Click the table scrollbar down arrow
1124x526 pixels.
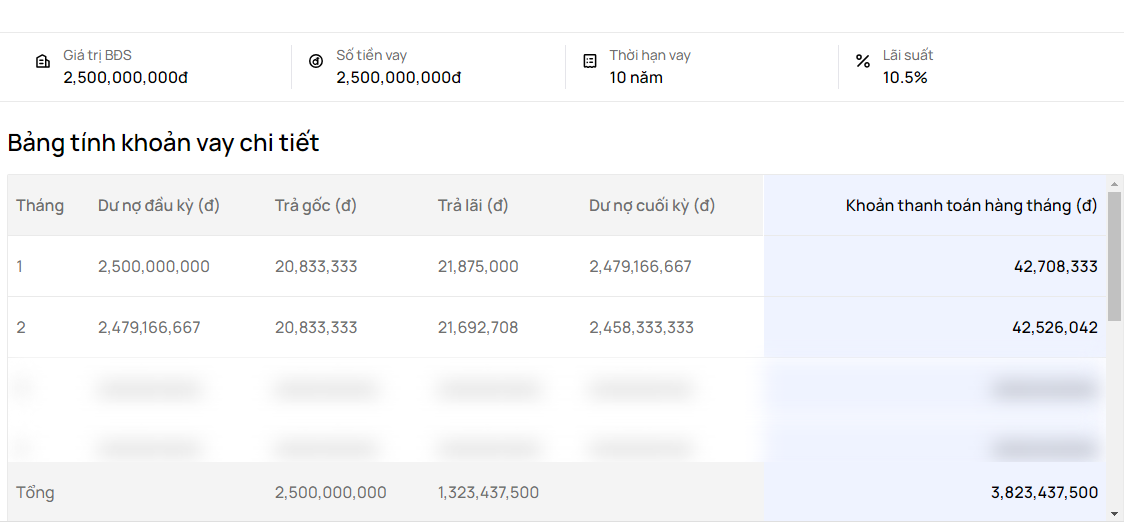(x=1114, y=513)
